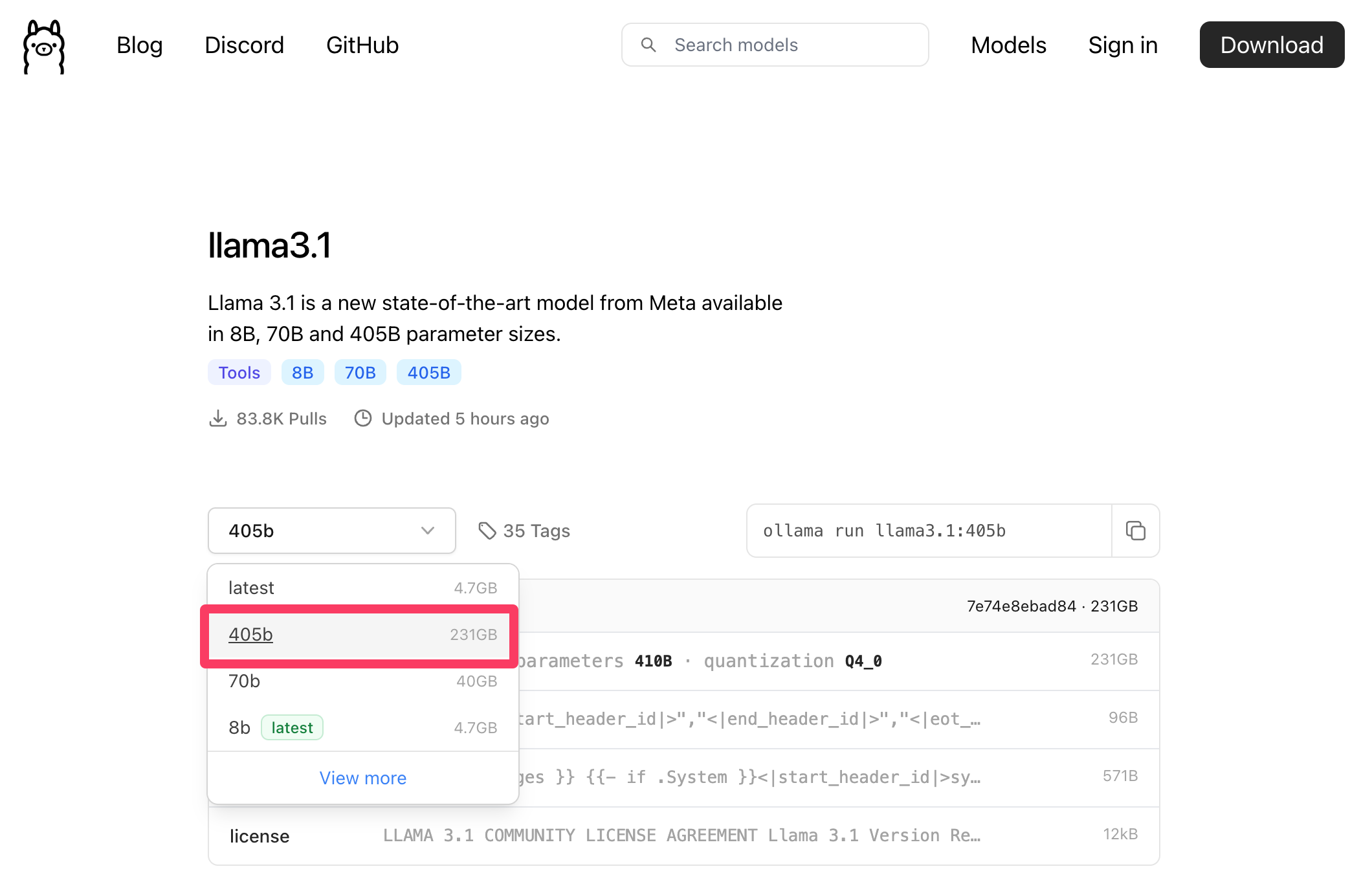Image resolution: width=1372 pixels, height=893 pixels.
Task: Go to the Discord link
Action: point(244,45)
